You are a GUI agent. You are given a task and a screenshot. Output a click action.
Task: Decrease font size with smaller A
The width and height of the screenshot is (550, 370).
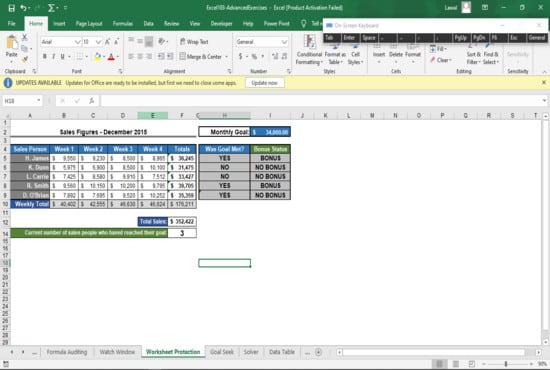116,42
